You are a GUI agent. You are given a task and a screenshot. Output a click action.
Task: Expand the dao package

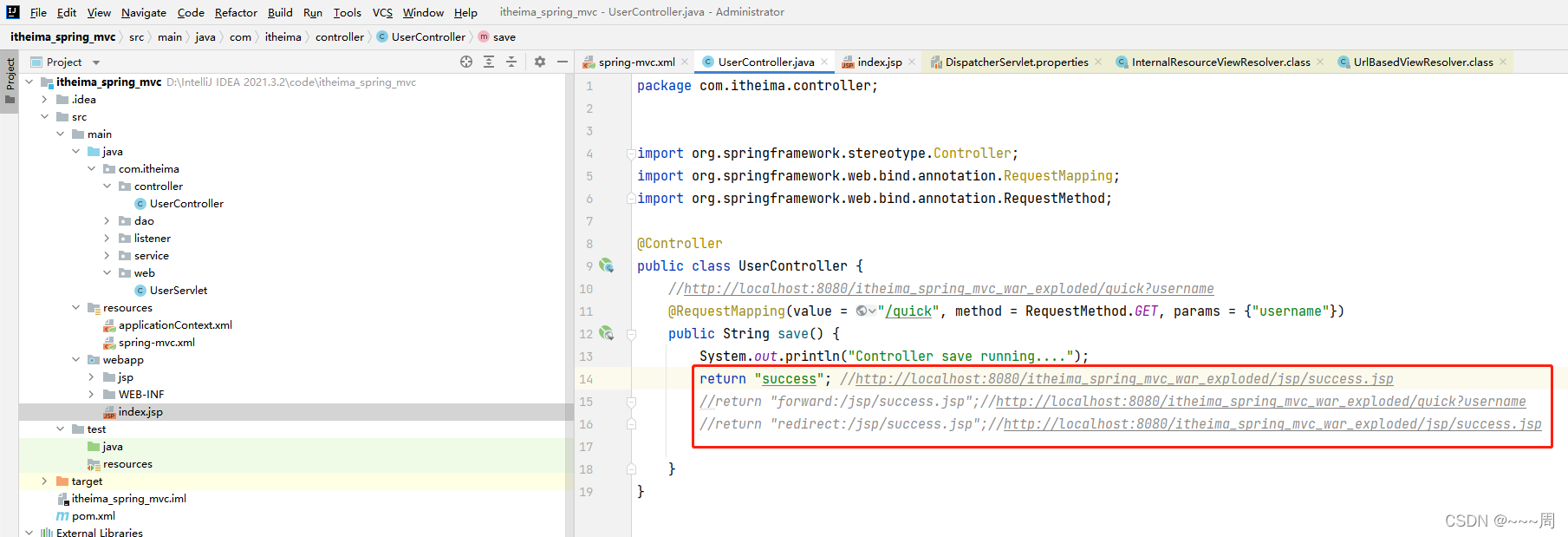coord(107,220)
